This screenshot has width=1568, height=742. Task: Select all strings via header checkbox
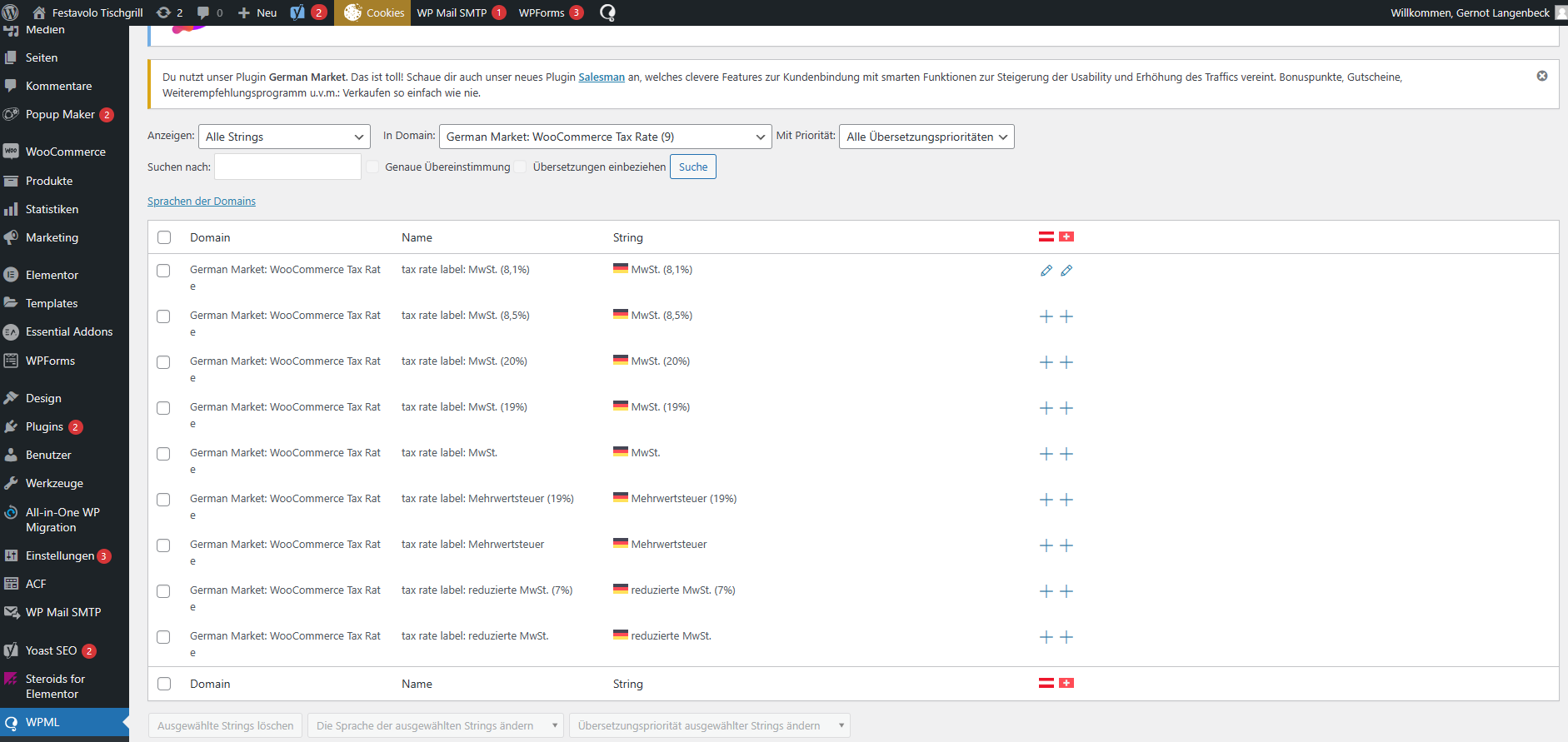tap(164, 237)
